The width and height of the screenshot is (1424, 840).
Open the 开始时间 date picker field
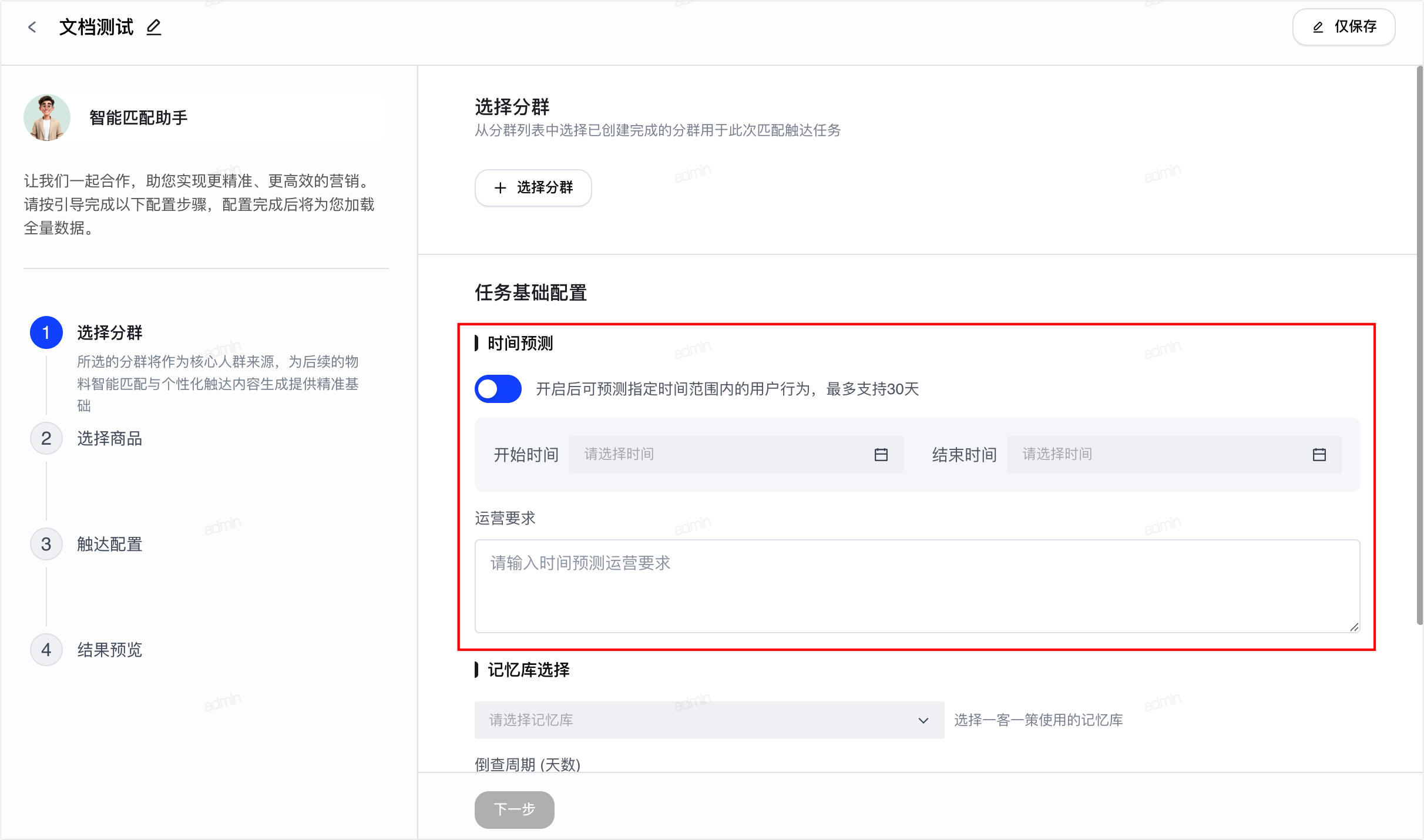735,455
